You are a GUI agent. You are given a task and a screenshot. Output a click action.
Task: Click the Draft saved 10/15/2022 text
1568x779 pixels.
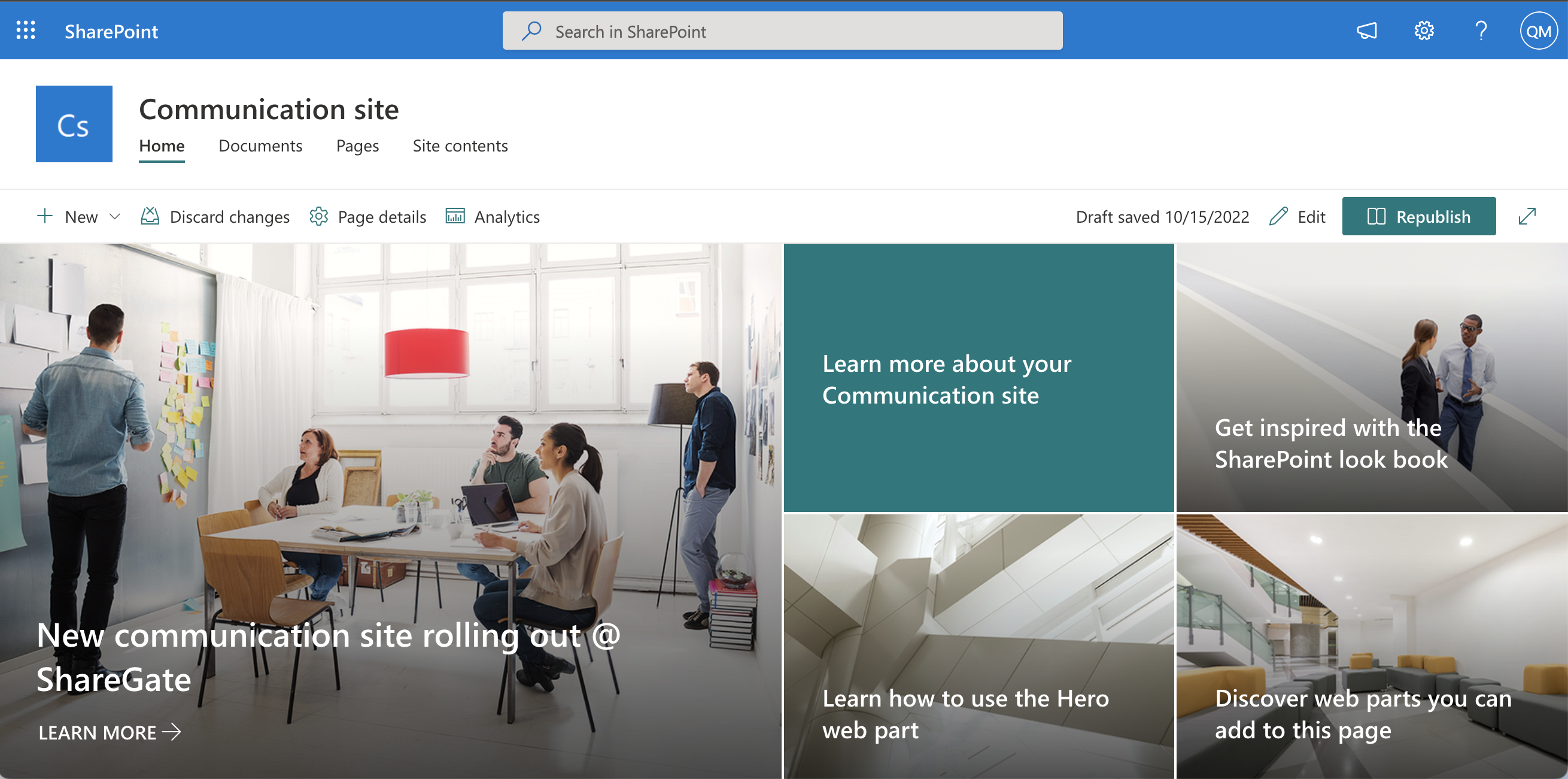coord(1162,217)
